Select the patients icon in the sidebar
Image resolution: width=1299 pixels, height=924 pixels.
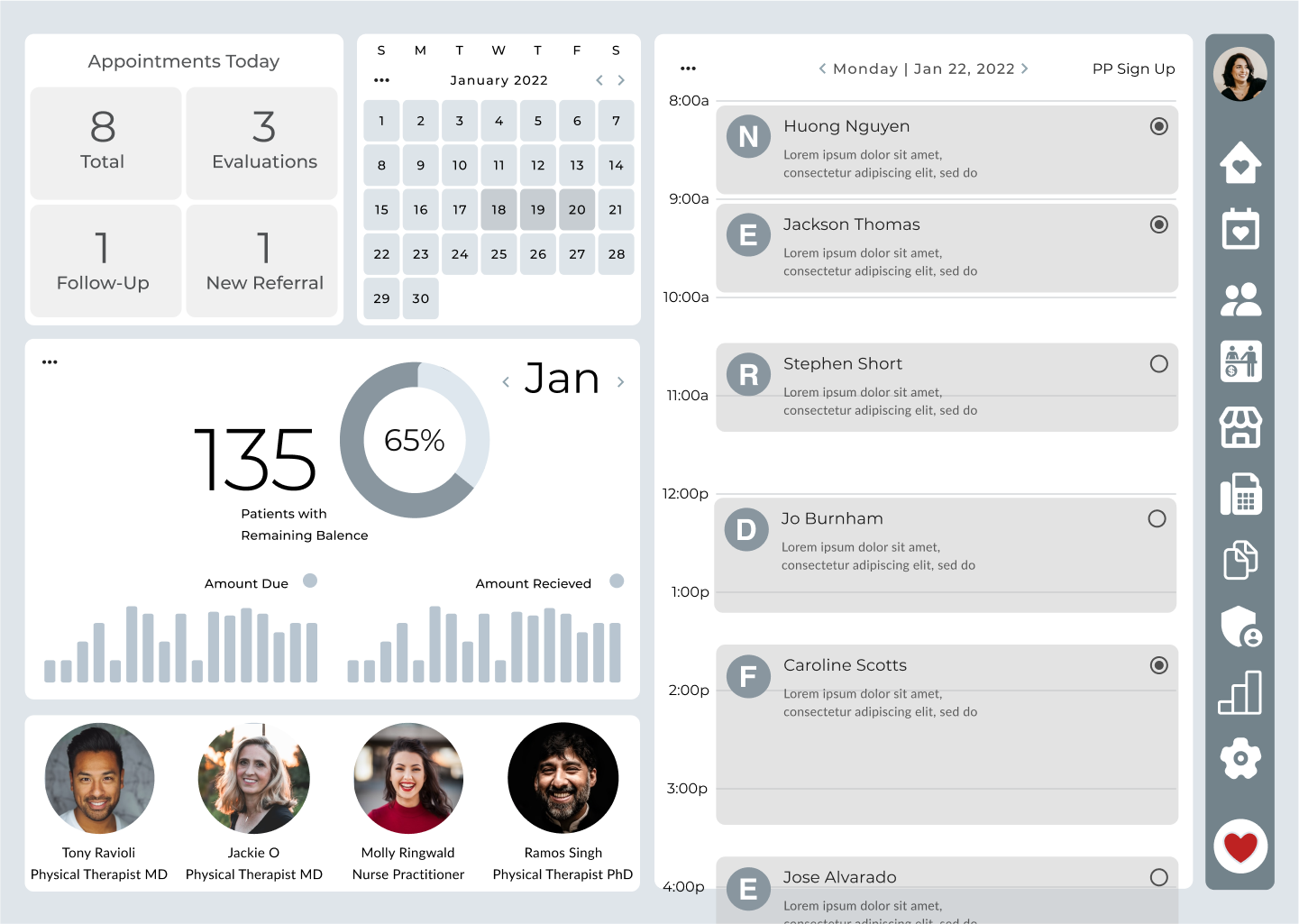tap(1240, 298)
